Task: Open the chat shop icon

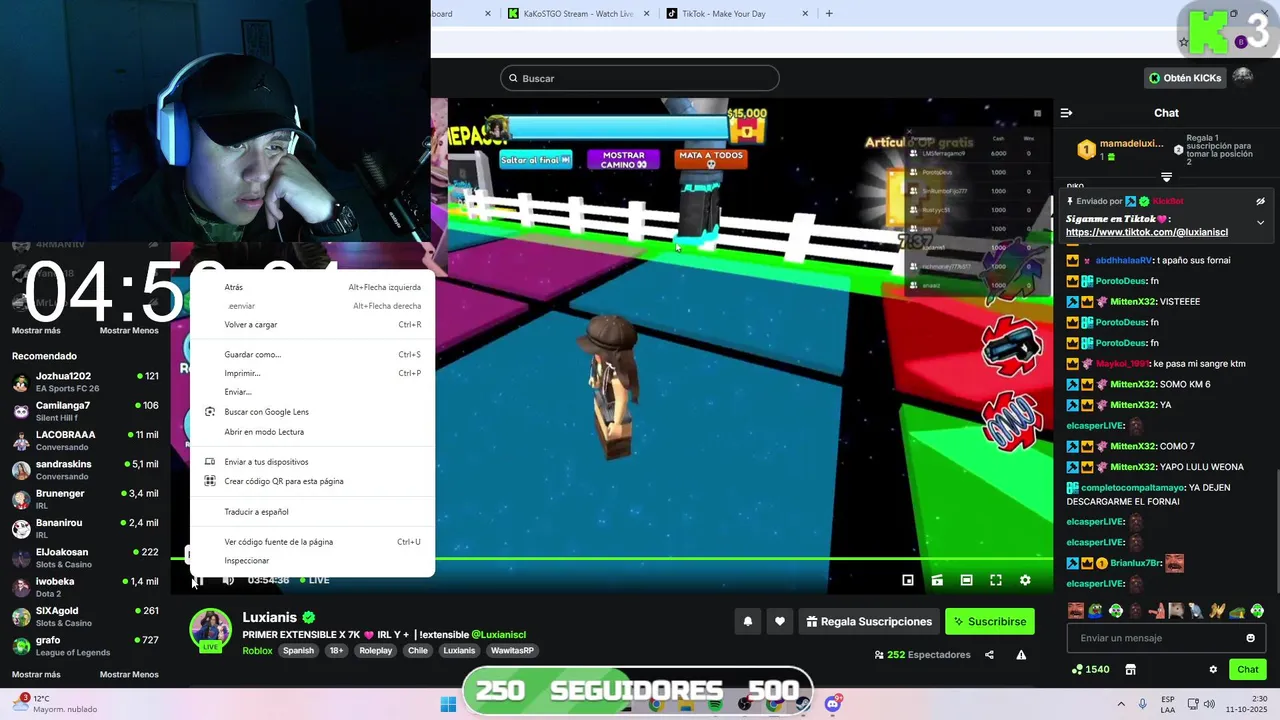Action: (x=1131, y=669)
